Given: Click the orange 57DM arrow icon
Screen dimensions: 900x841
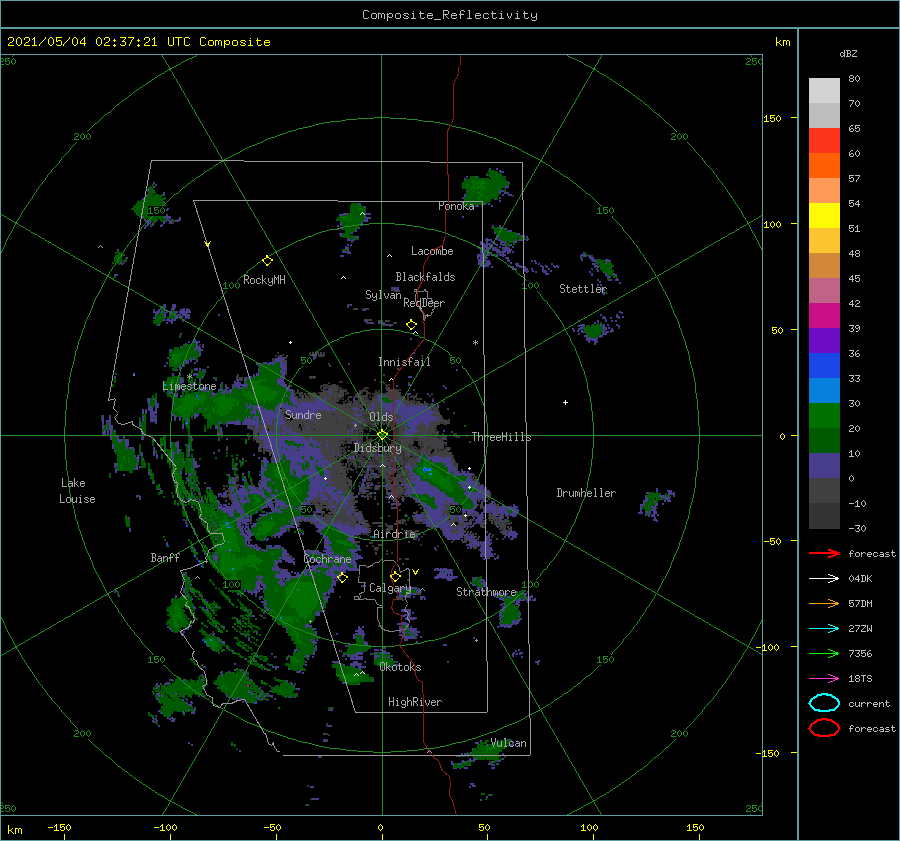Looking at the screenshot, I should (x=824, y=603).
